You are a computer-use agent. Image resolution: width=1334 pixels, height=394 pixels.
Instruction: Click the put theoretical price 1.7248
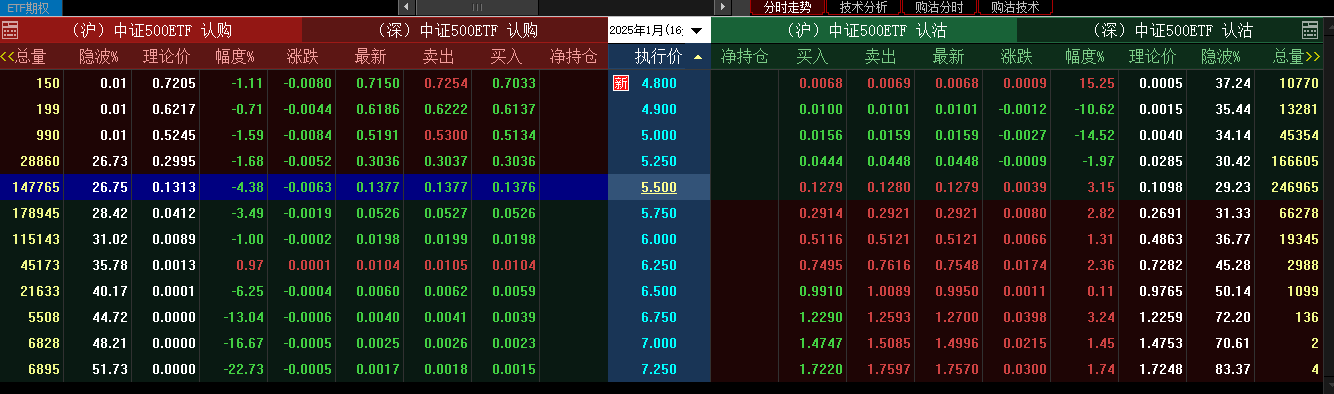(1161, 369)
